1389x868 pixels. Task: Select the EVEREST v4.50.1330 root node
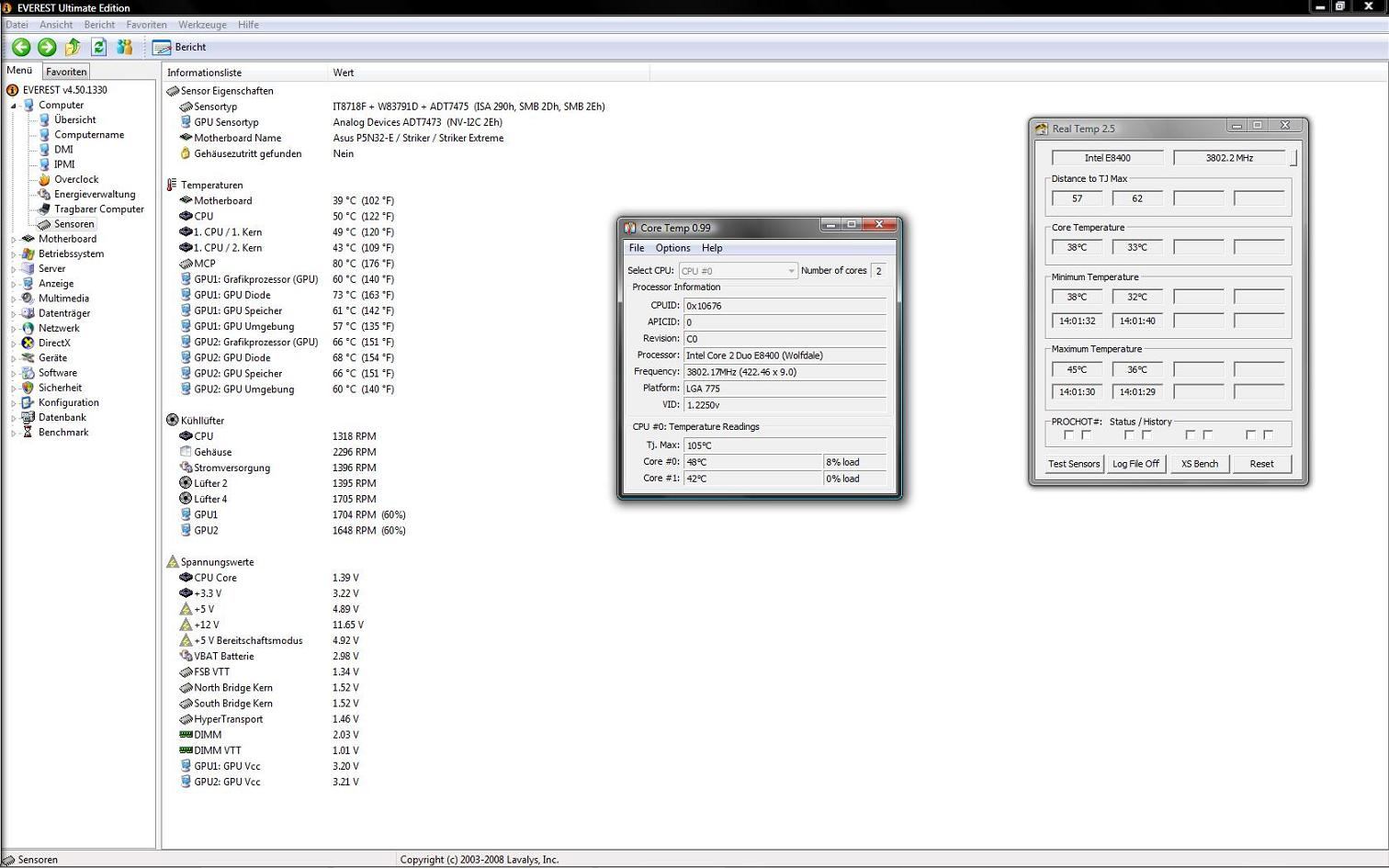point(65,90)
